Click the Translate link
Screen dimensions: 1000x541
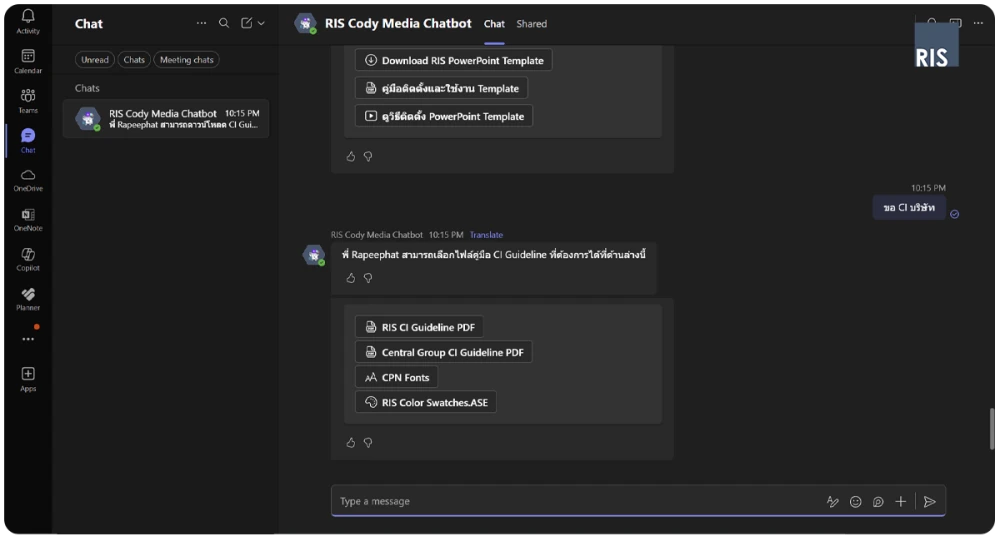[486, 235]
